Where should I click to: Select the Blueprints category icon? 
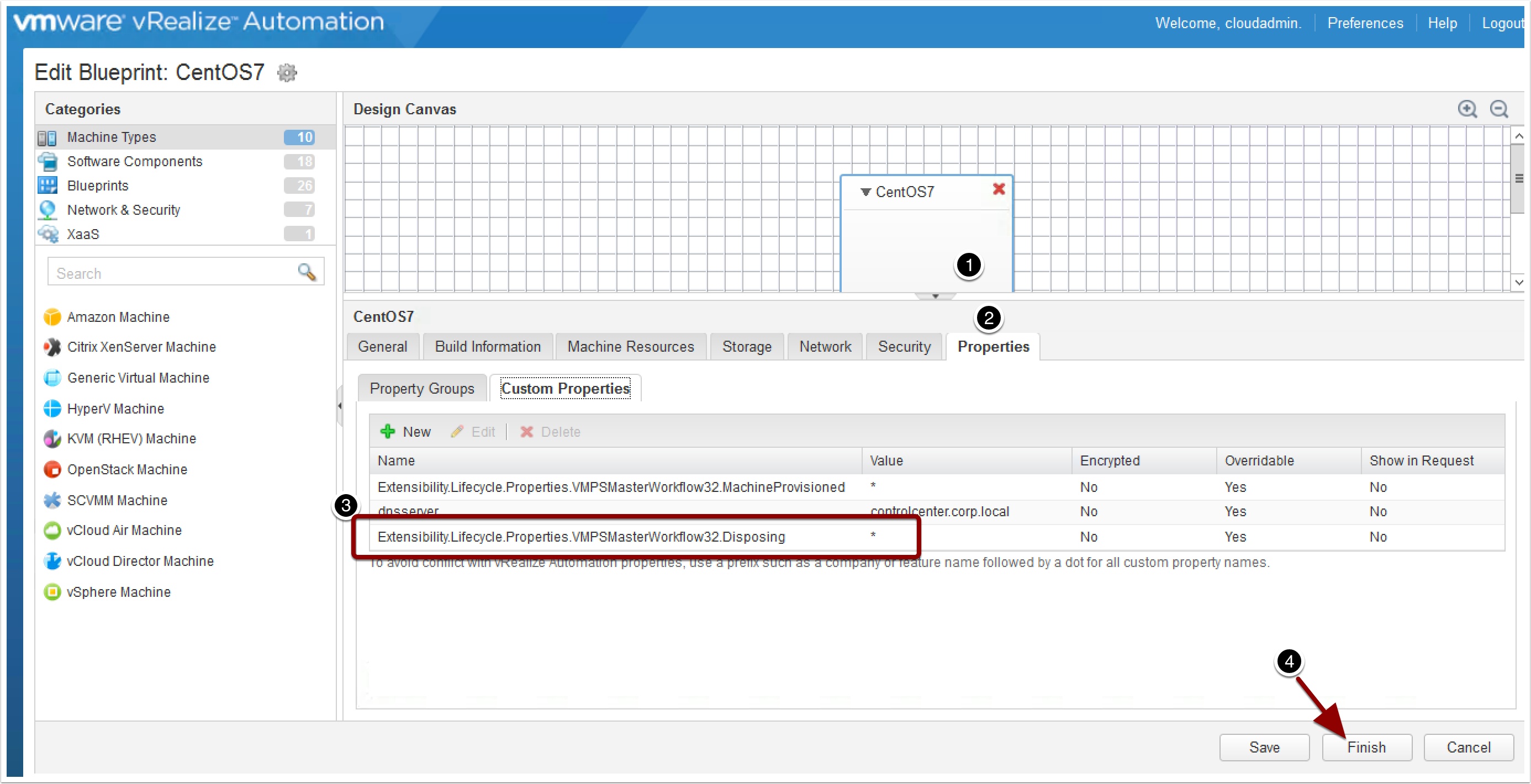click(47, 186)
